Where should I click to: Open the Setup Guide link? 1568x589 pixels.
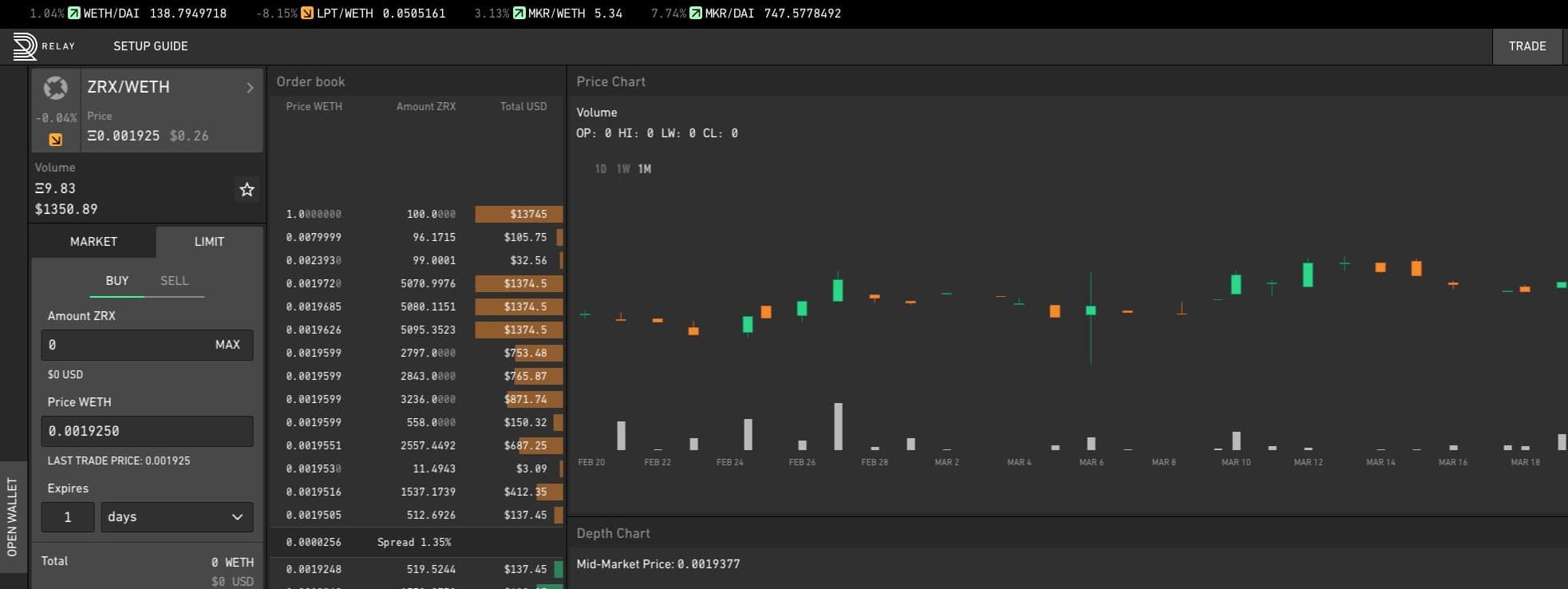(x=151, y=46)
